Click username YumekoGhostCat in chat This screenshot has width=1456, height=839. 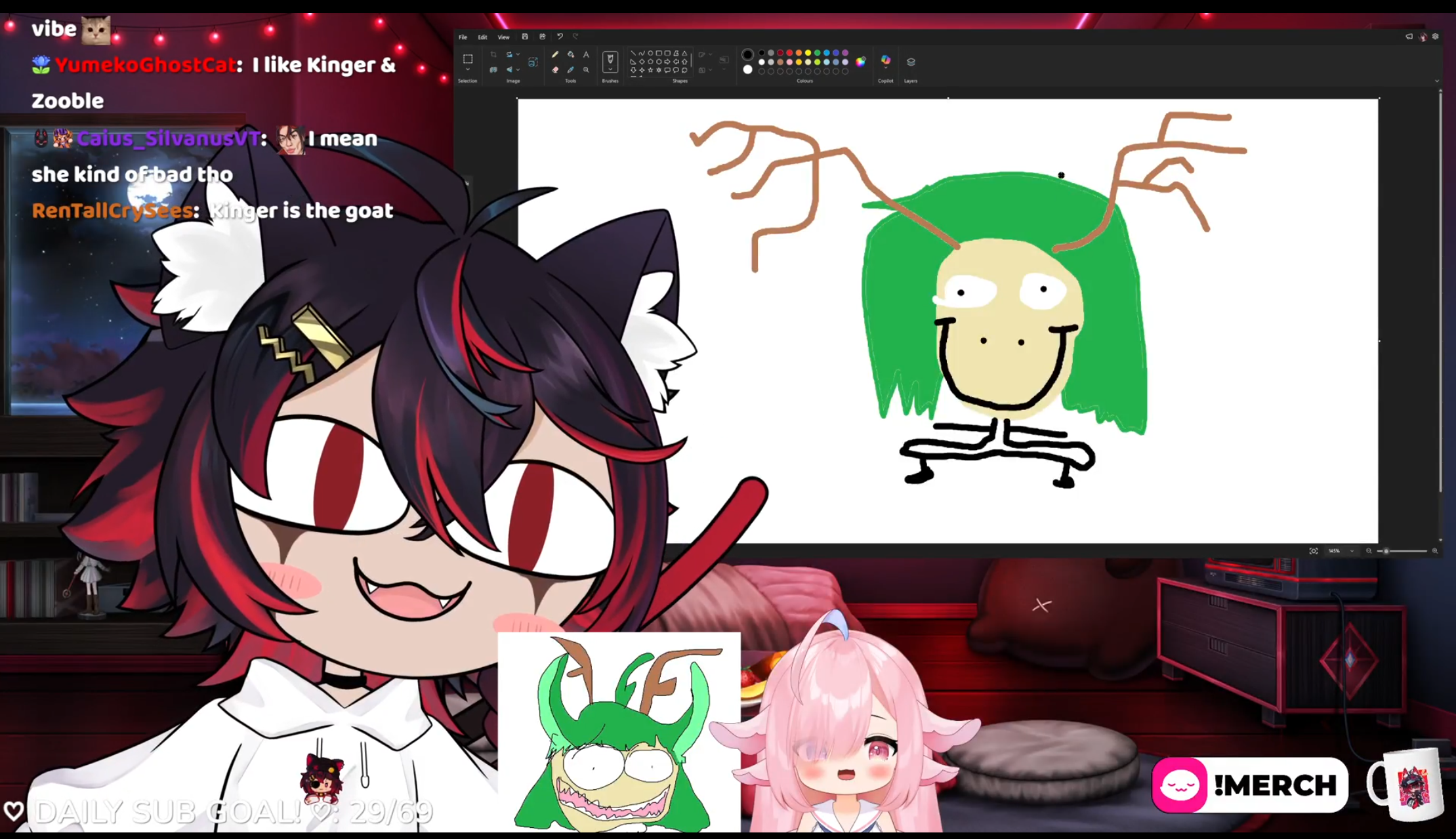tap(145, 64)
